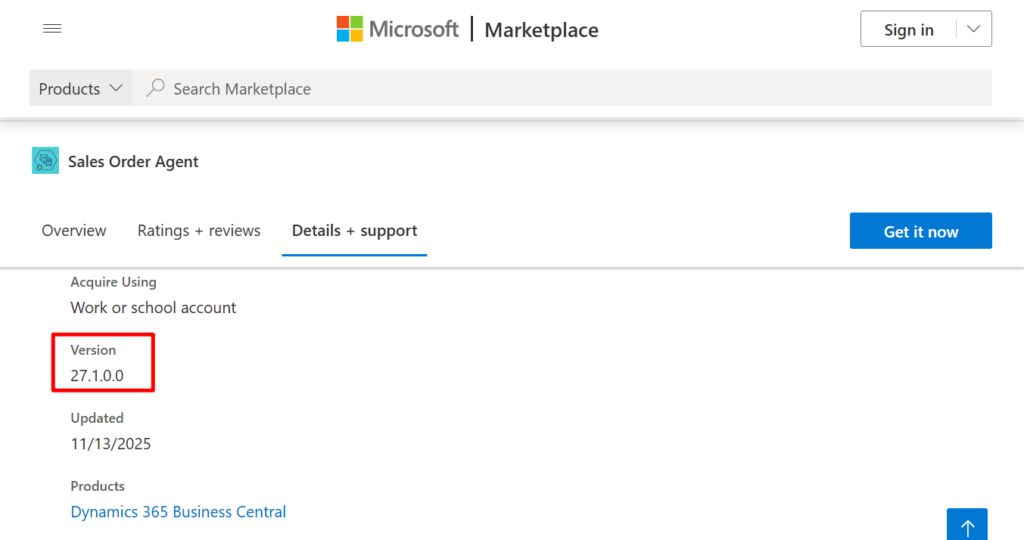
Task: Click the Sales Order Agent app icon
Action: click(45, 161)
